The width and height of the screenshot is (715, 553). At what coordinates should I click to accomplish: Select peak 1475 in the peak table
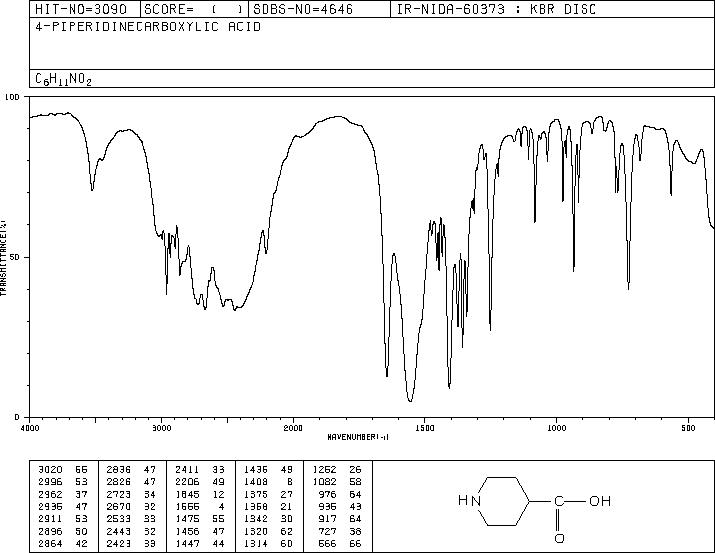[x=187, y=519]
